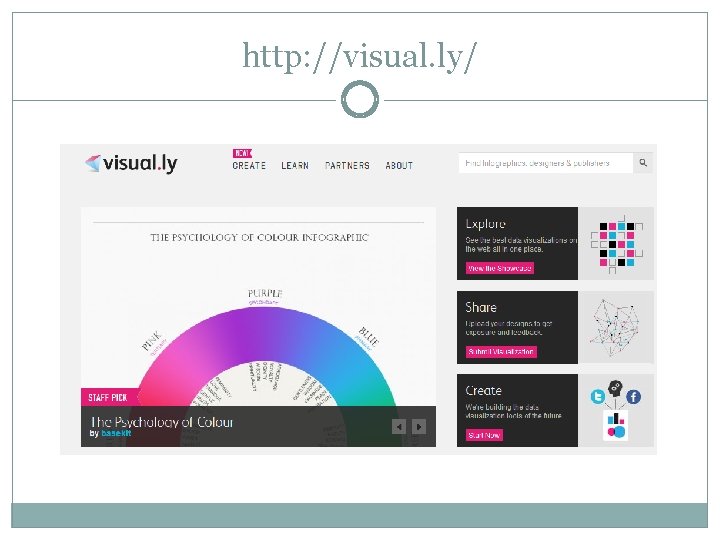Image resolution: width=720 pixels, height=540 pixels.
Task: Click the Explore panel grid thumbnail
Action: point(616,243)
